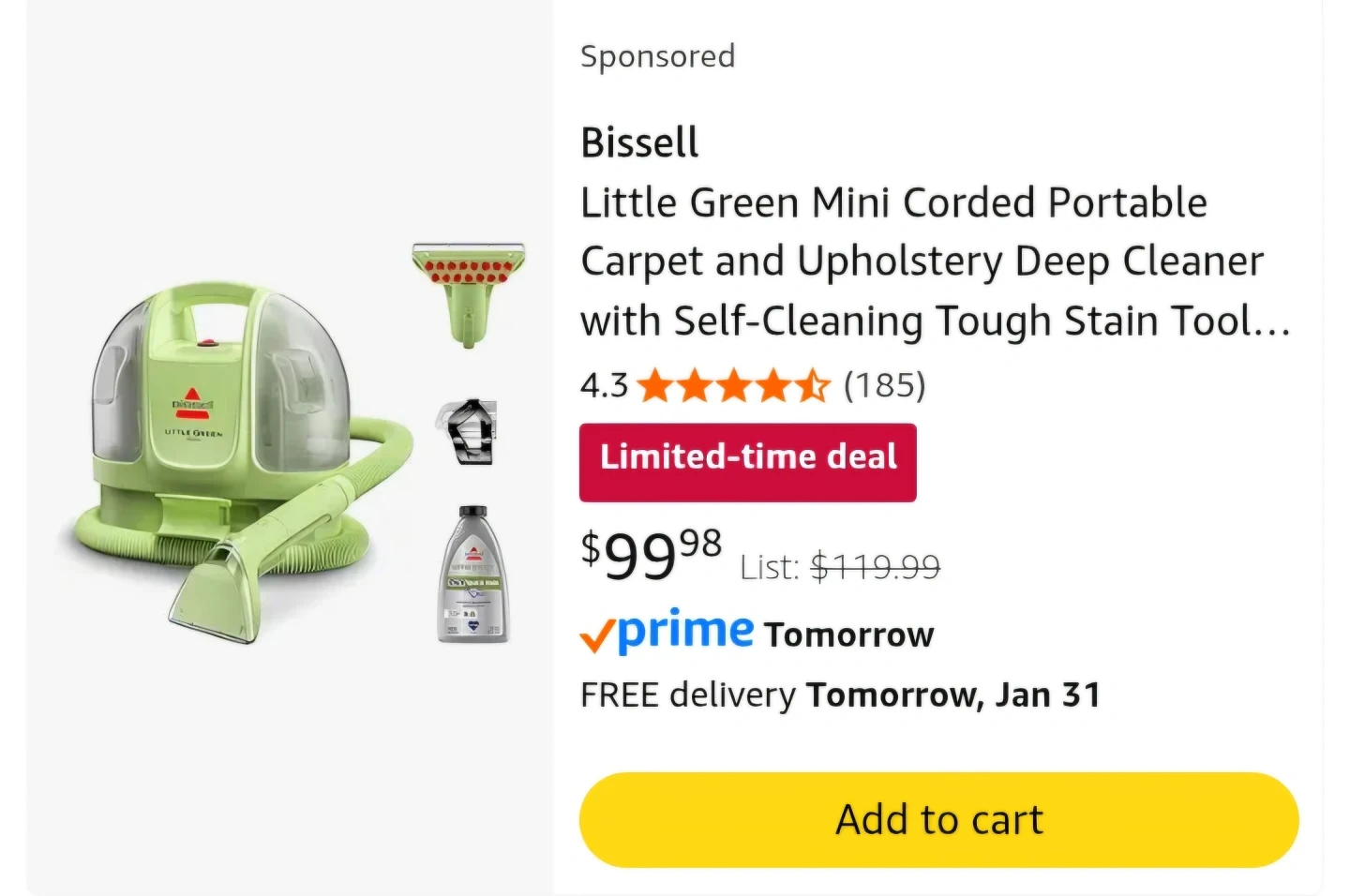View the cleaning formula bottle image

(x=473, y=575)
